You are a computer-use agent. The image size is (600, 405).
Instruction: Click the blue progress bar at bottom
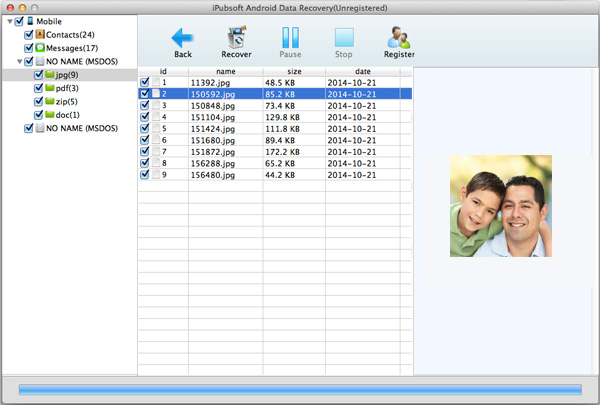(x=300, y=388)
